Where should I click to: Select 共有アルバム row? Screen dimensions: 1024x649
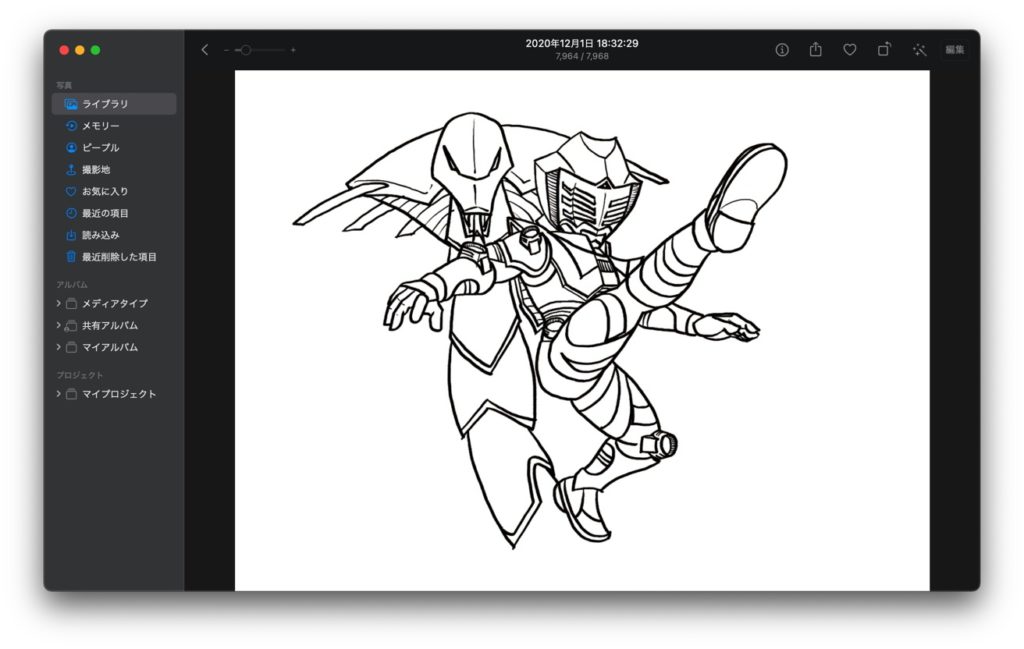pyautogui.click(x=114, y=325)
